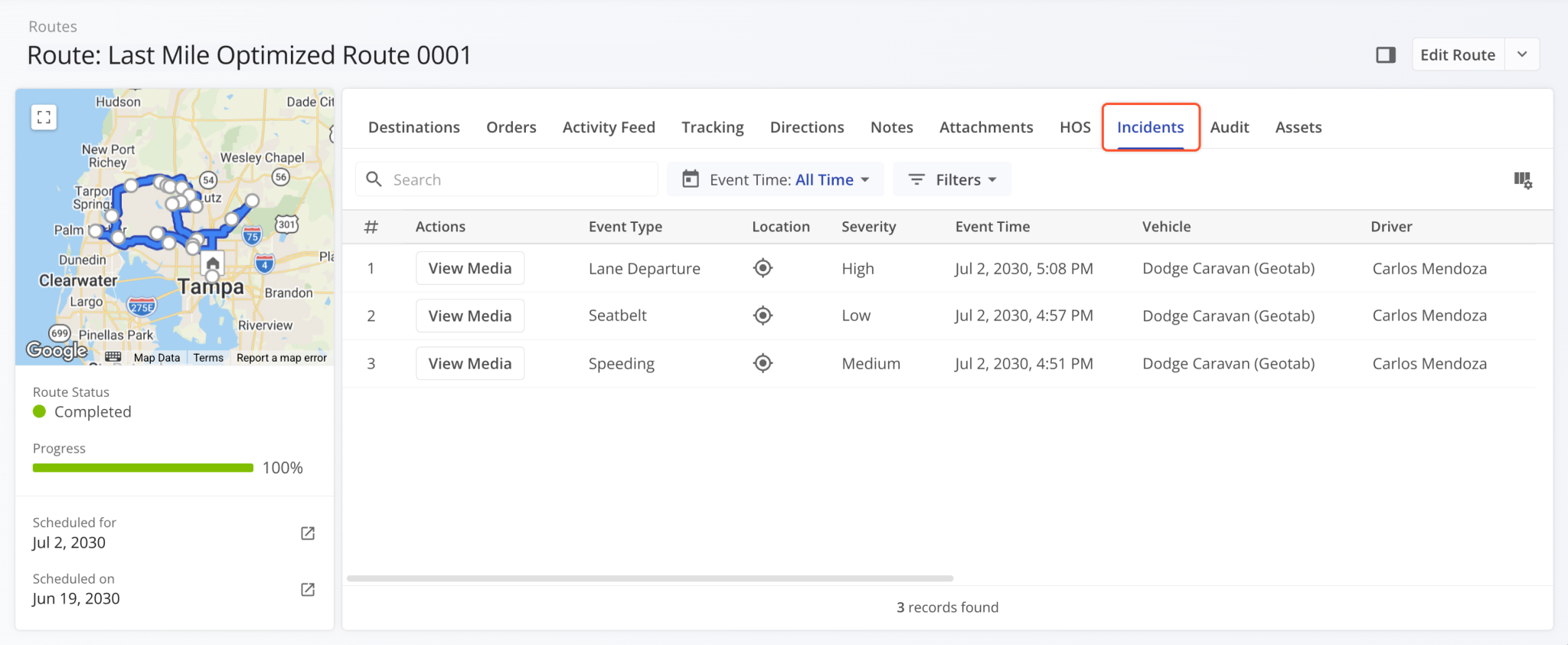Focus the incidents Search field
Viewport: 1568px width, 645px height.
(507, 179)
